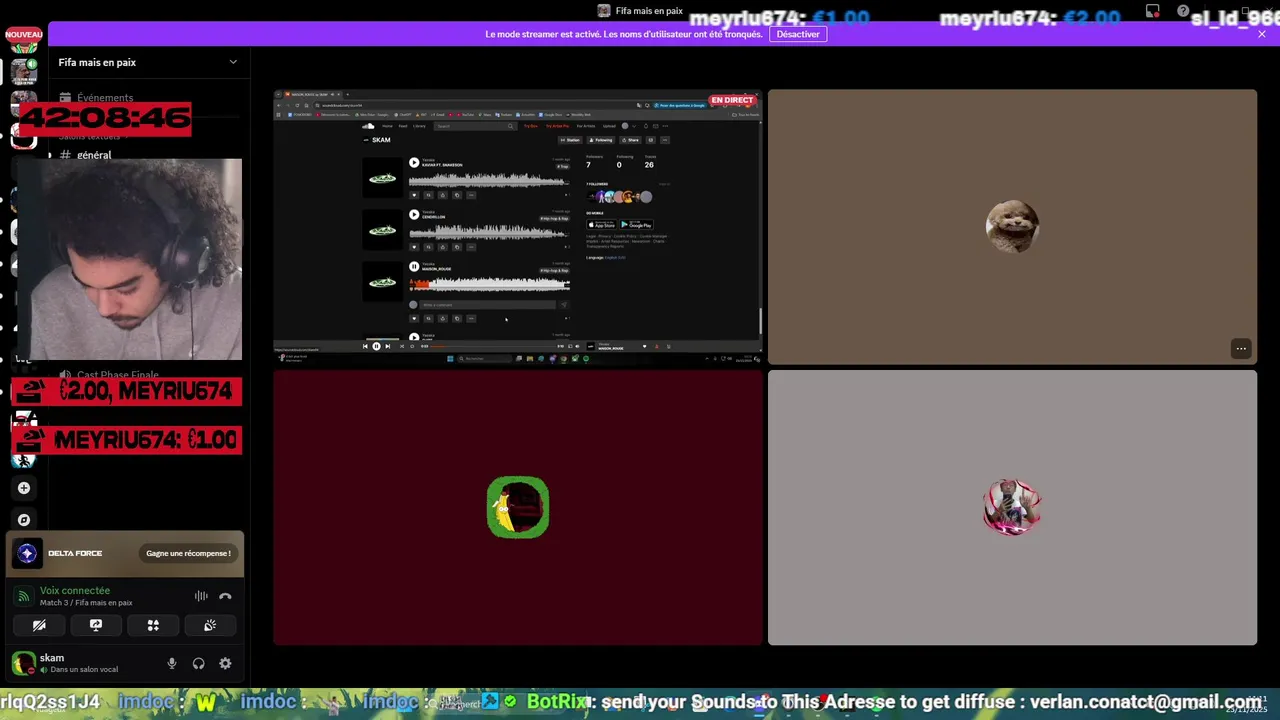Launch the activities button in the voice panel
The height and width of the screenshot is (720, 1280).
[x=153, y=625]
